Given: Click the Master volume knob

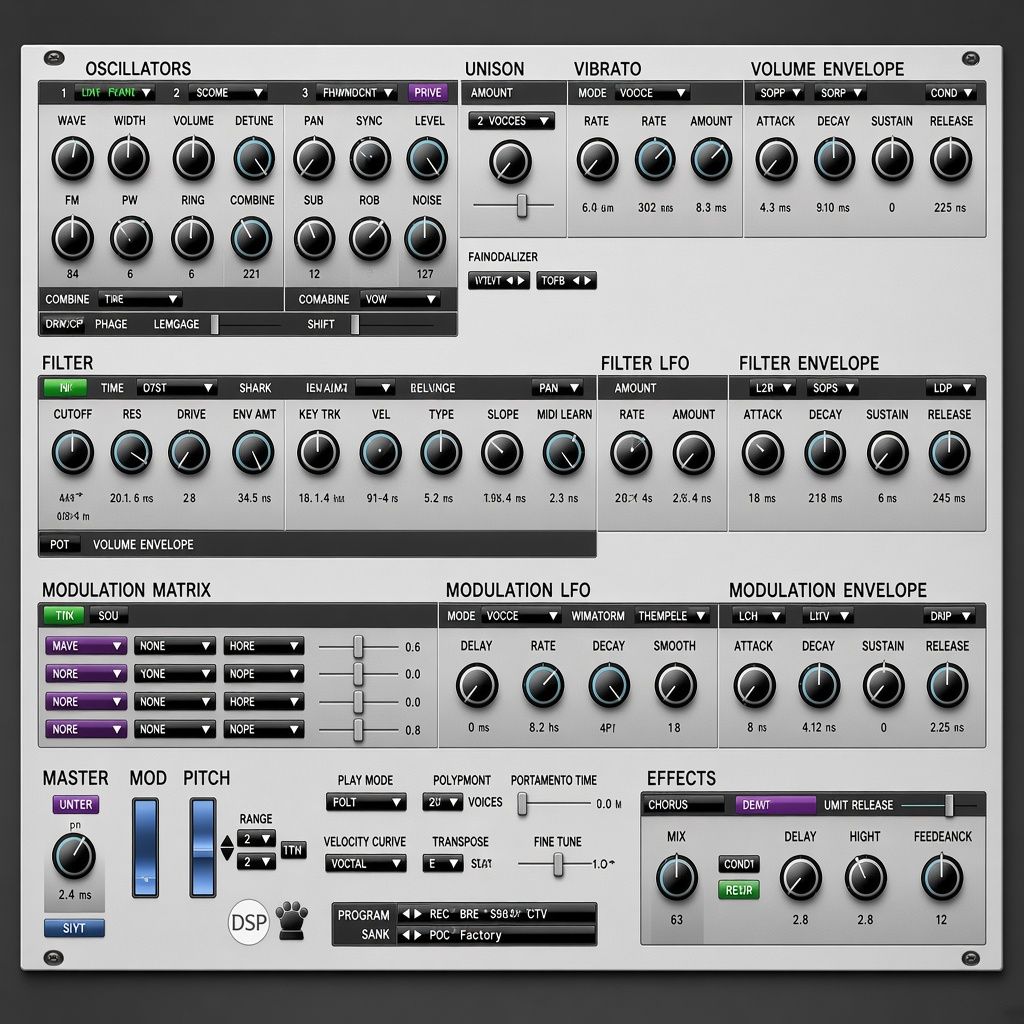Looking at the screenshot, I should tap(74, 856).
